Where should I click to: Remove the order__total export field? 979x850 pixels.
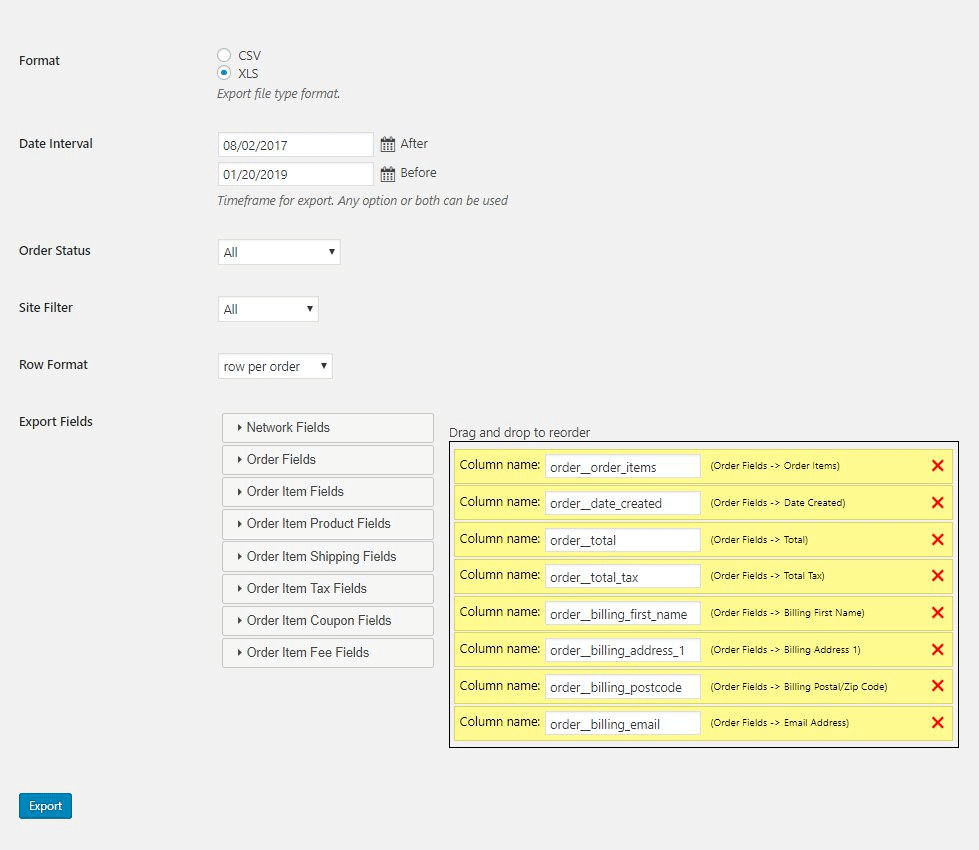tap(937, 539)
